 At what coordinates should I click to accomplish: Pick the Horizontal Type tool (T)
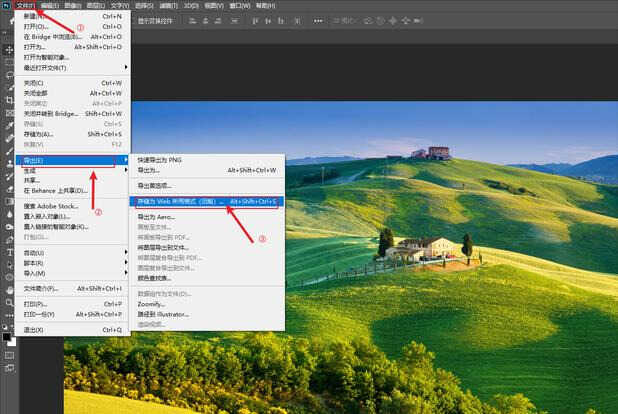coord(9,252)
